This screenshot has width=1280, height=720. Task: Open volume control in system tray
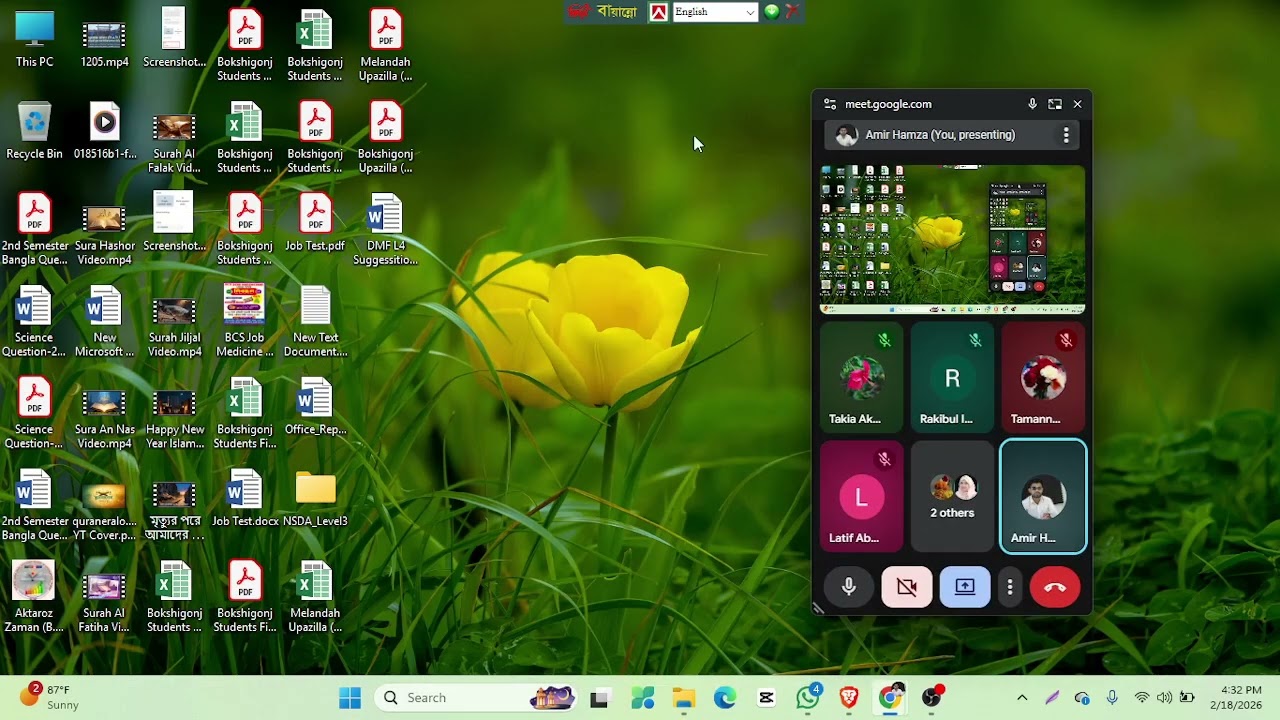click(x=1164, y=698)
